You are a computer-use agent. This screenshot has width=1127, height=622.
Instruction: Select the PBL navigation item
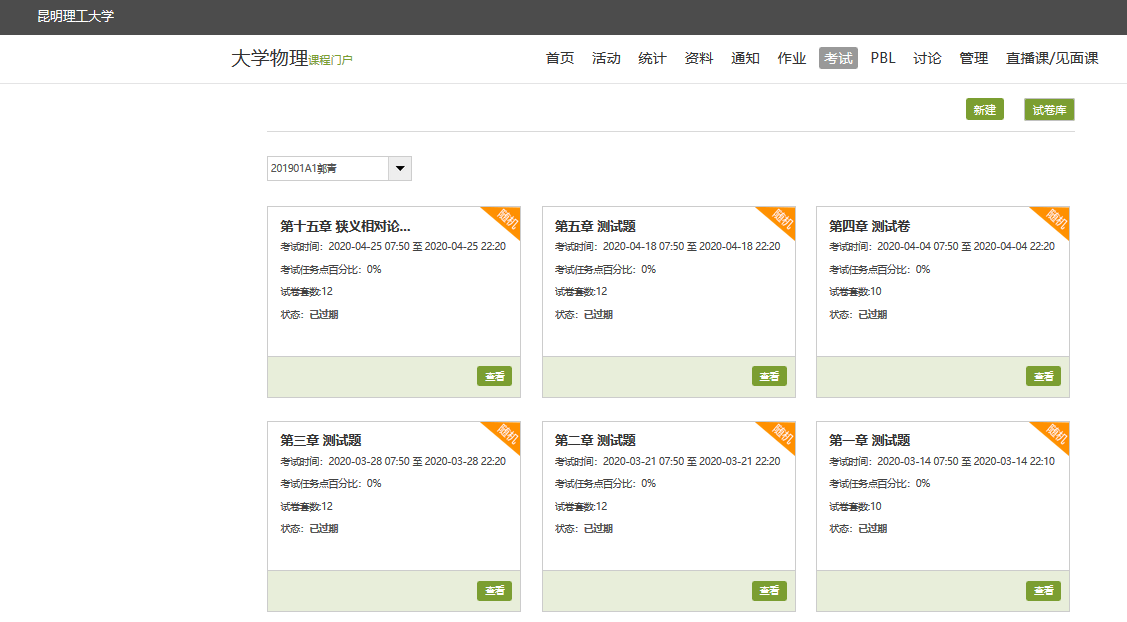coord(883,58)
